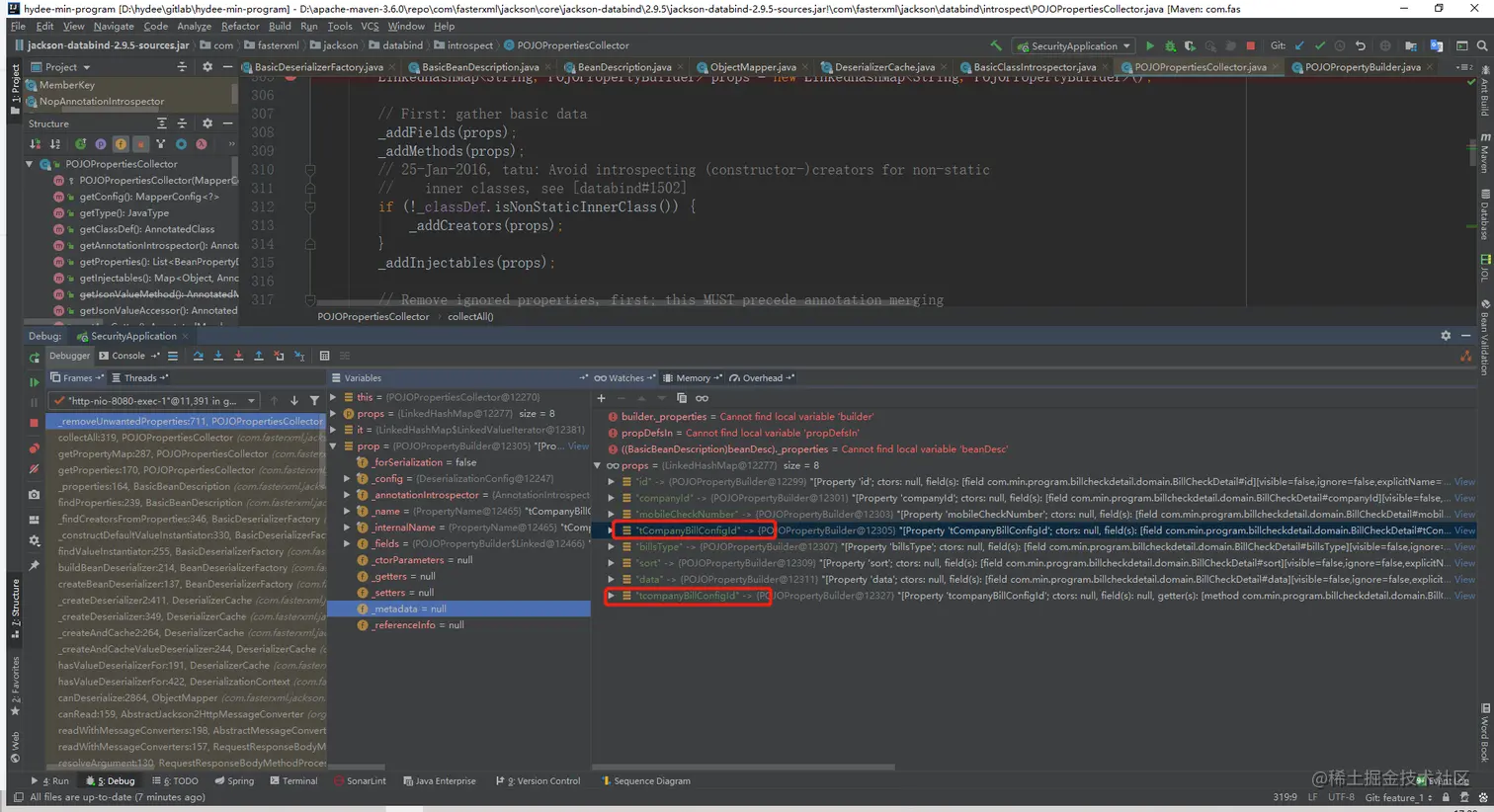
Task: Toggle Show Fields in Structure panel
Action: coord(121,144)
